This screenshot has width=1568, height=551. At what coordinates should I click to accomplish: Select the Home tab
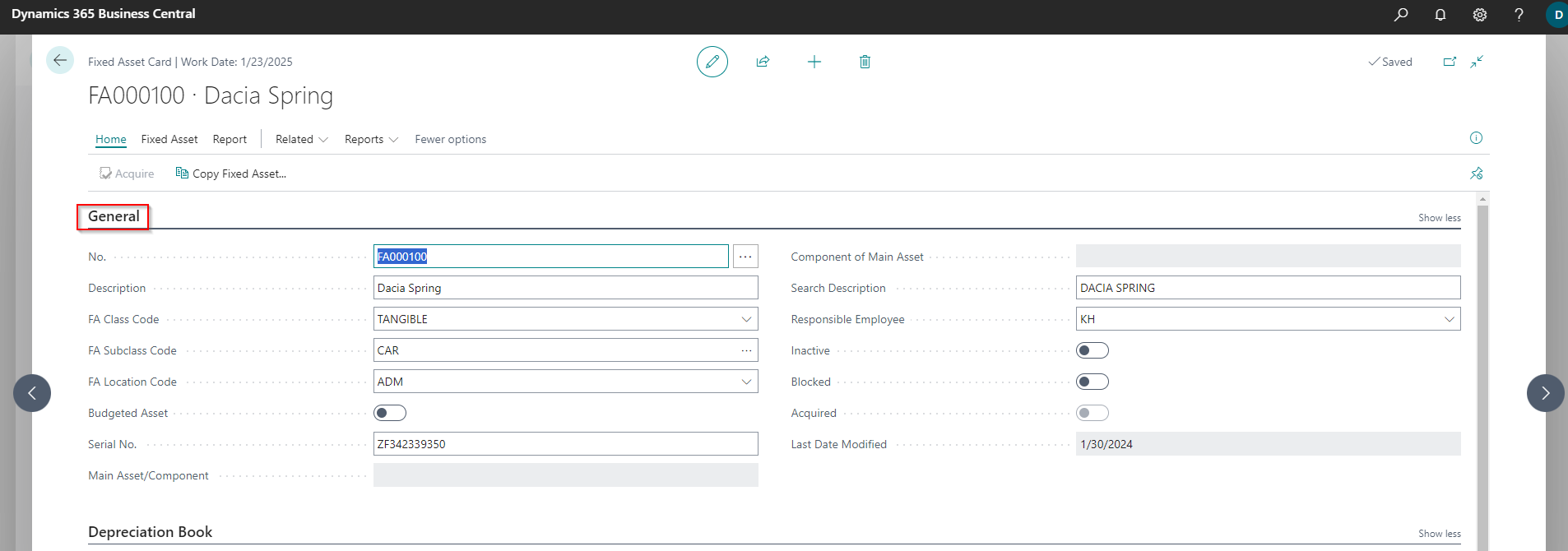(x=111, y=139)
